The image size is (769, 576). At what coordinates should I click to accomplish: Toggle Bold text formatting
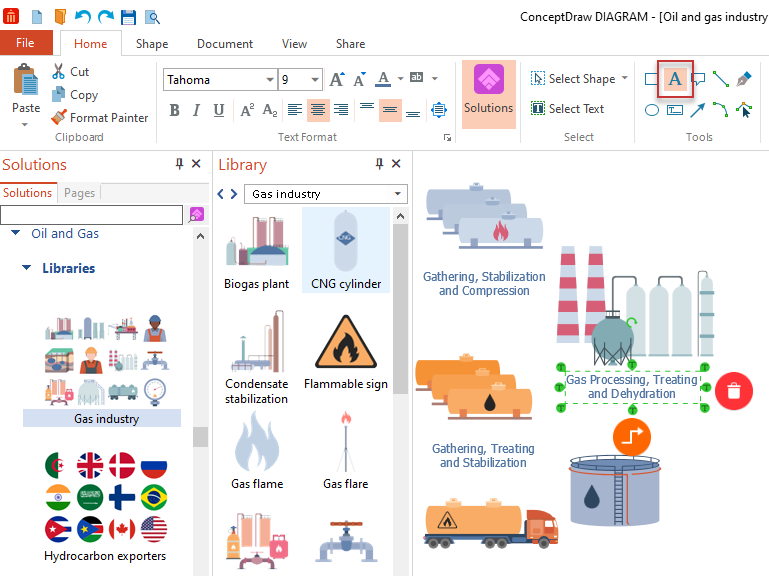pos(175,110)
